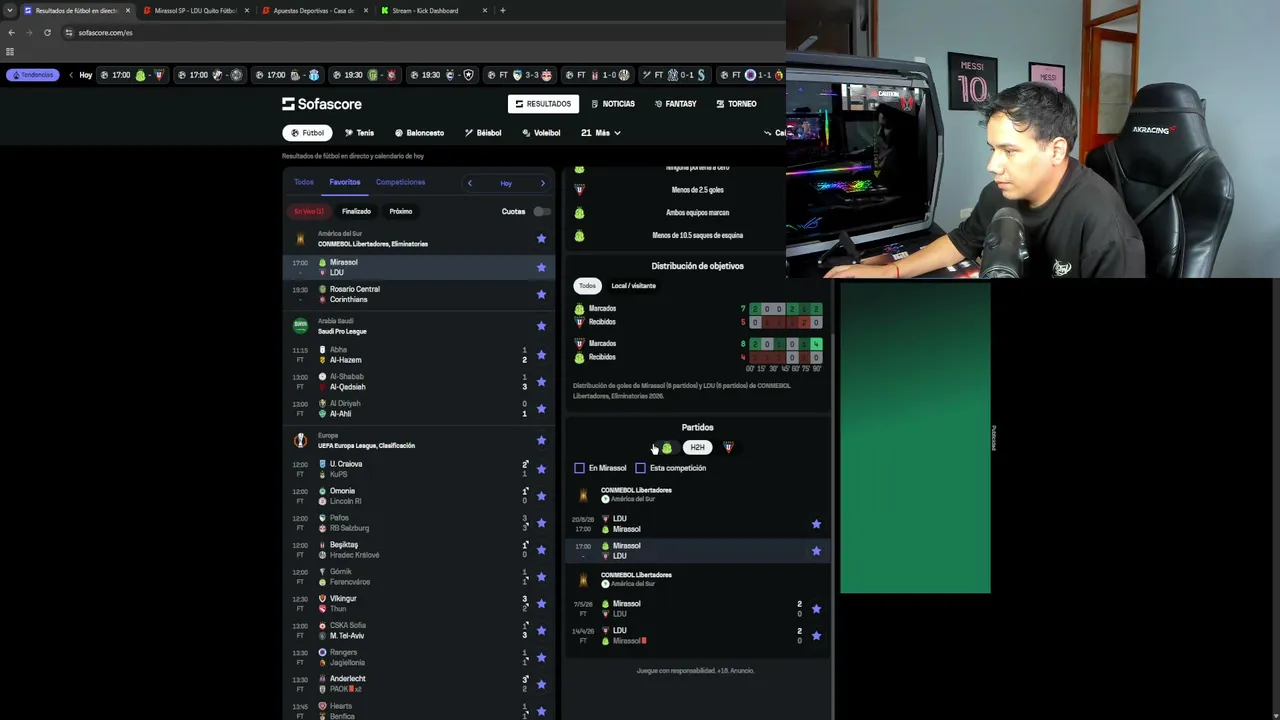Star the 20/8/26 LDU vs Mirassol H2H match

pyautogui.click(x=816, y=524)
